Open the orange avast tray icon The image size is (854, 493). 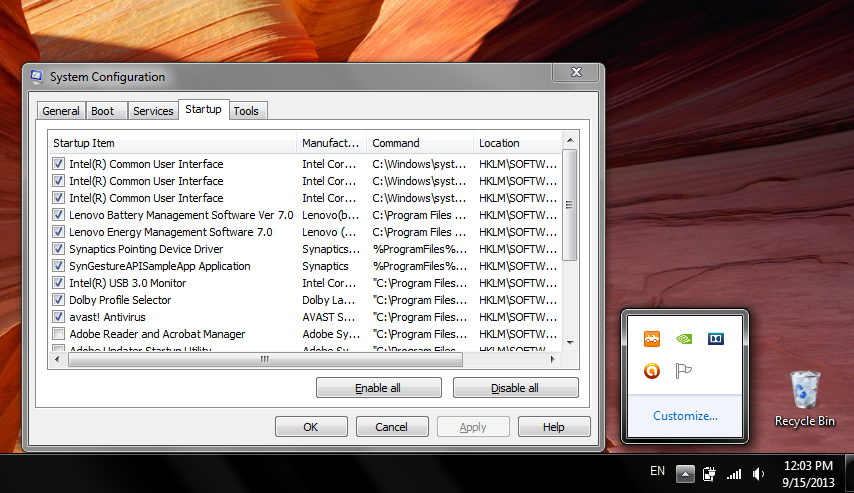tap(651, 339)
